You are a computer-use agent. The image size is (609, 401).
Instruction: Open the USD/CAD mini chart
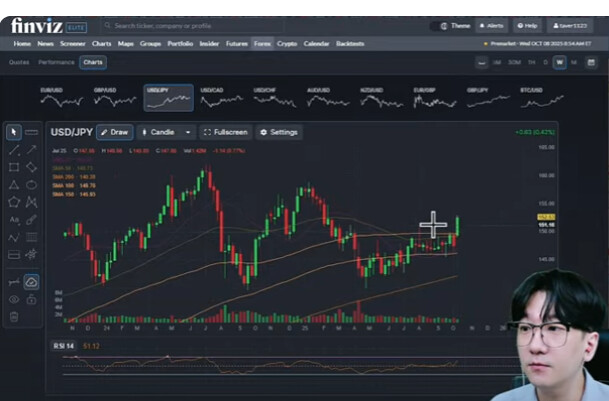tap(221, 98)
